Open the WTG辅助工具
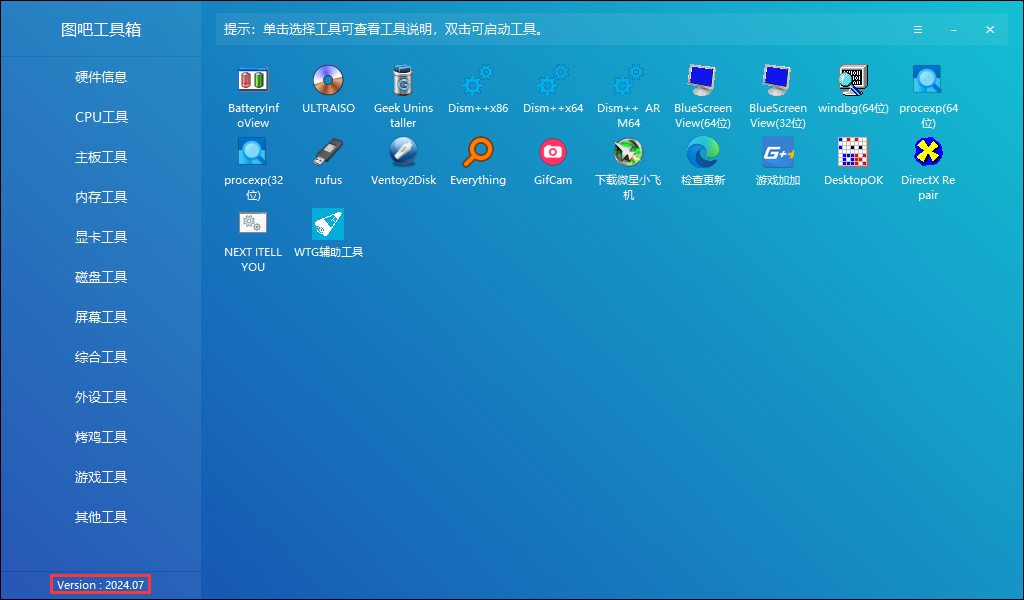Screen dimensions: 1024x600 click(328, 232)
